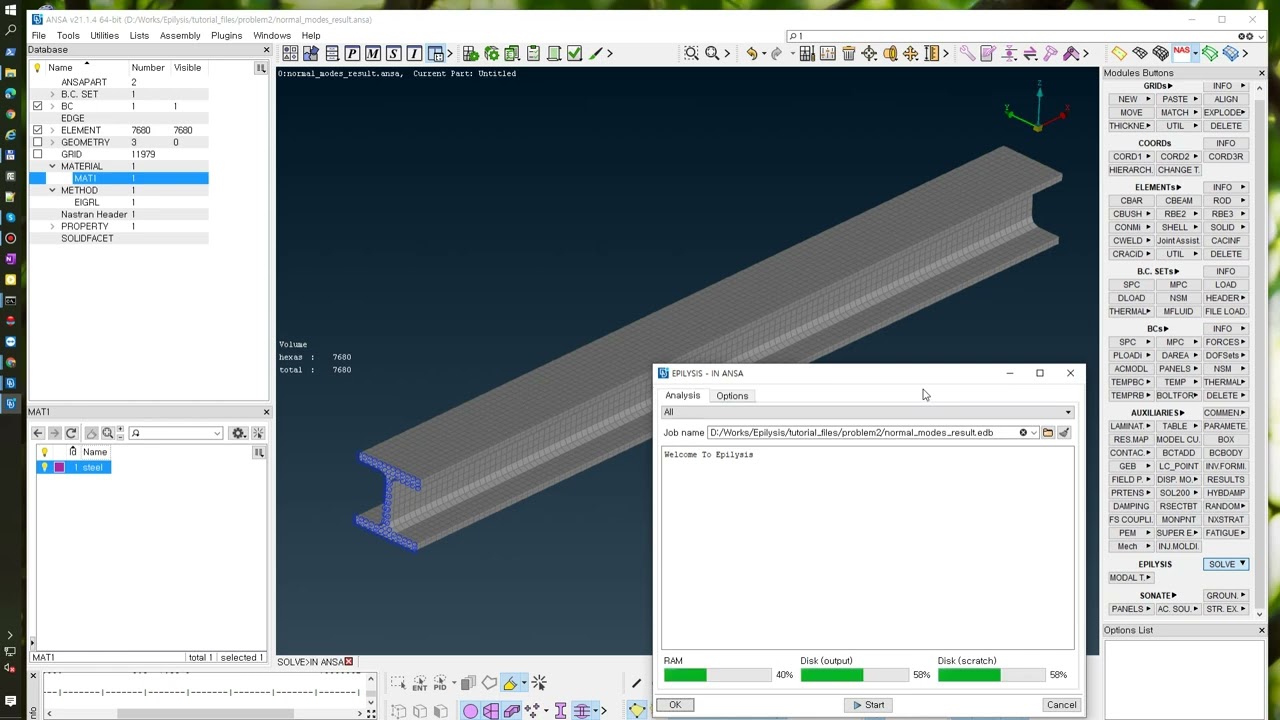Click the green checkmark toolbar icon

pyautogui.click(x=574, y=53)
